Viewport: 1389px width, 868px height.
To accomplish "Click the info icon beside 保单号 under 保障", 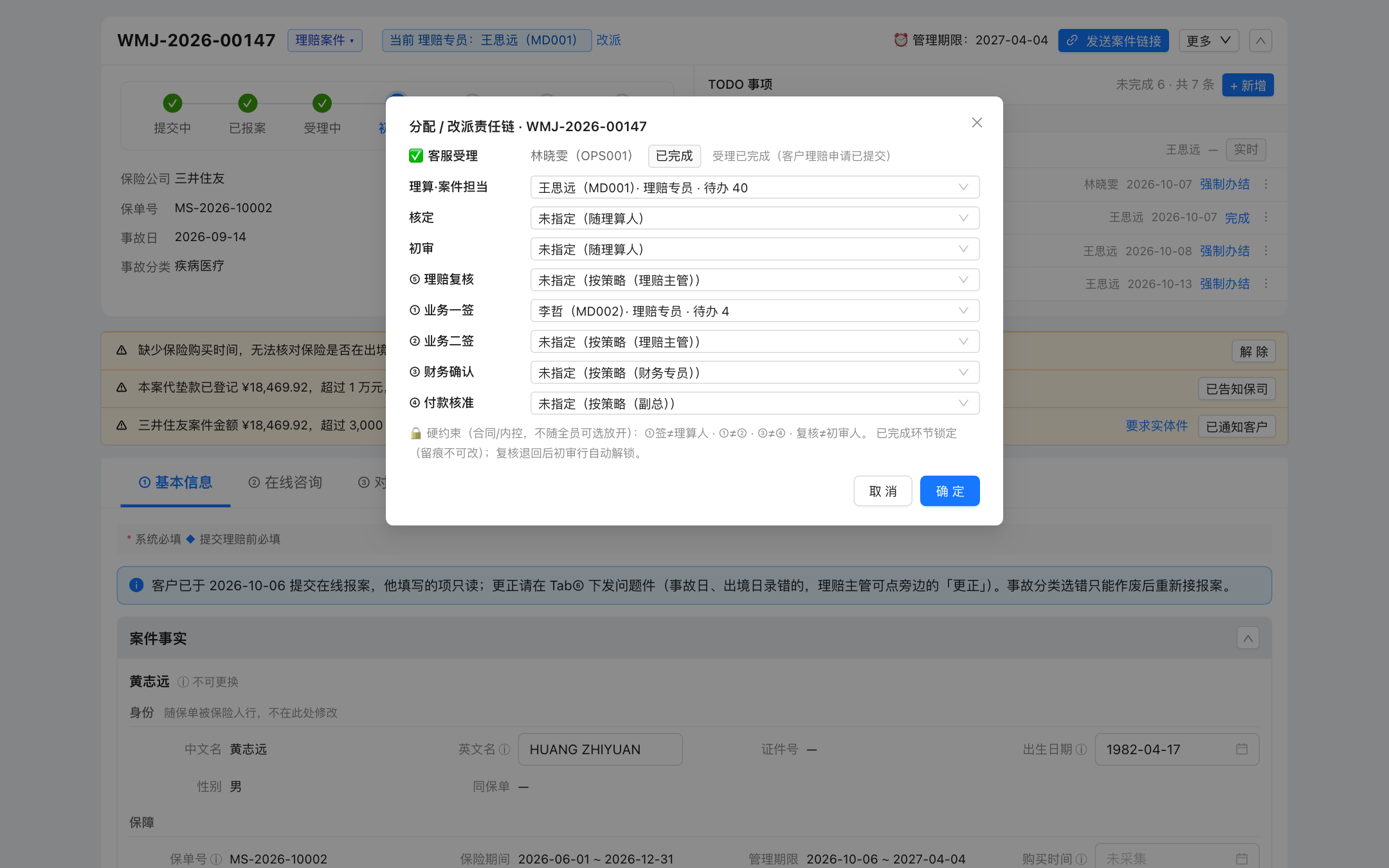I will tap(216, 859).
